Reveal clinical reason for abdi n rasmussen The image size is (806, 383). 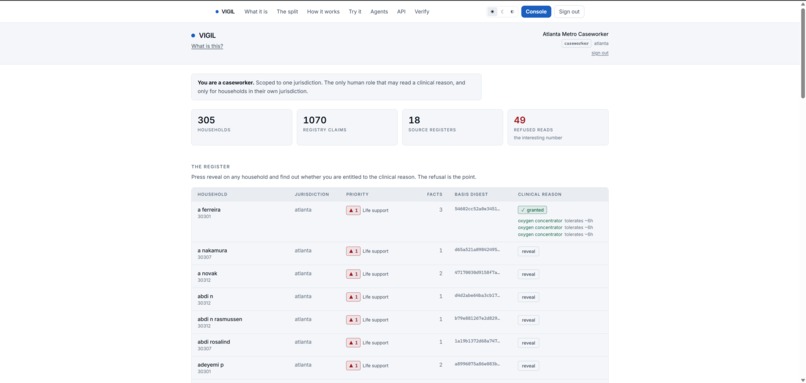[x=528, y=320]
